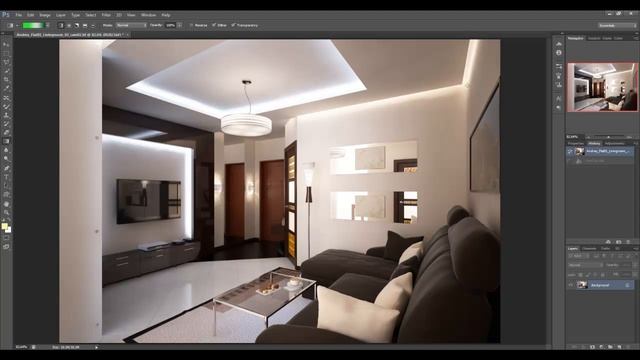Select the Clone Stamp tool

tap(6, 115)
